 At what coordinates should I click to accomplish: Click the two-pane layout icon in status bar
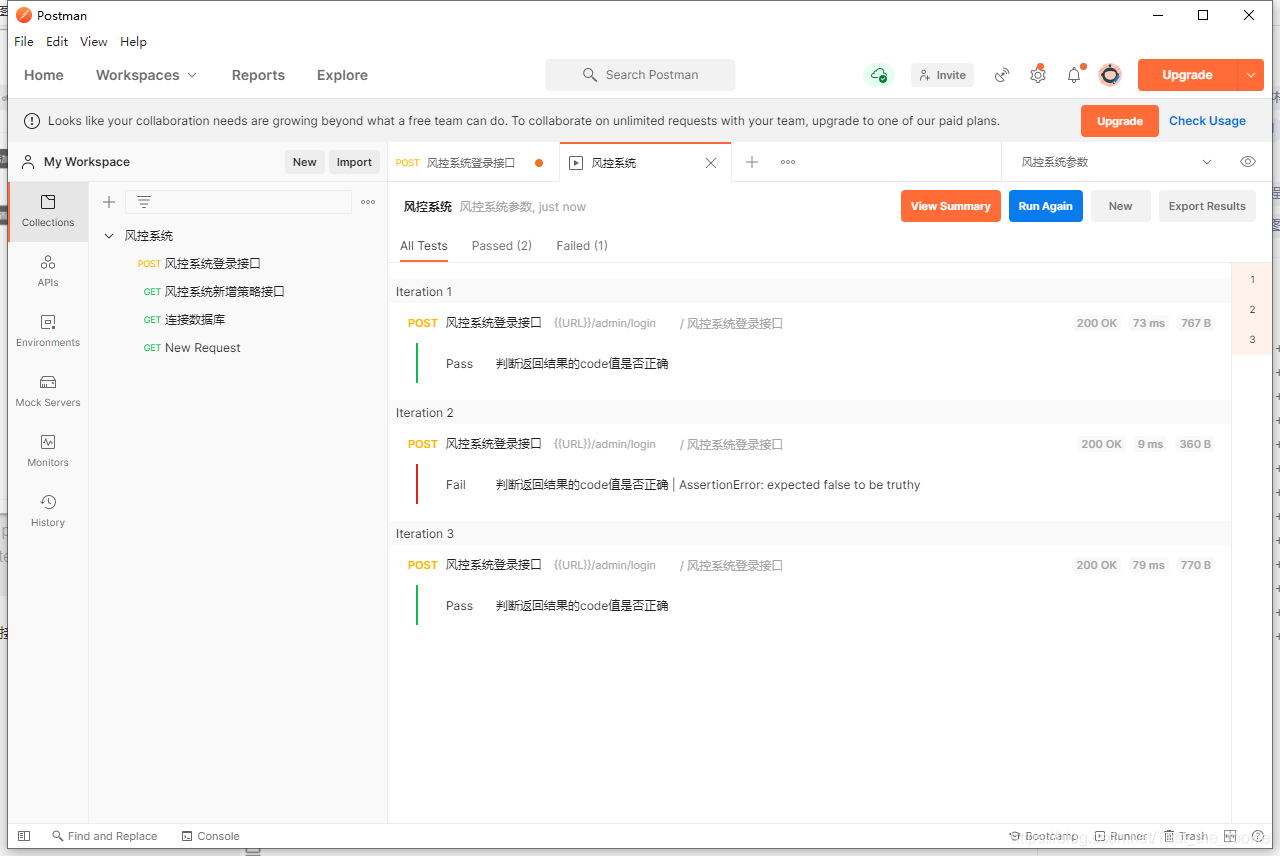tap(1231, 836)
